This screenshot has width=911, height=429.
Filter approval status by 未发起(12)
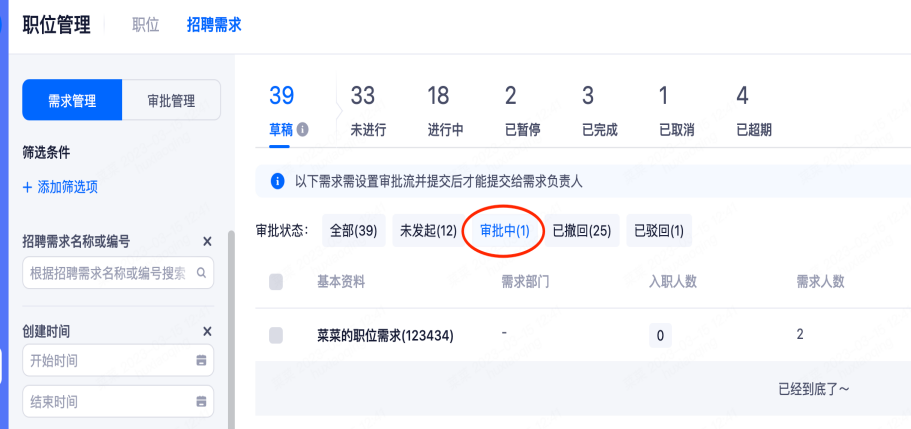pos(428,231)
